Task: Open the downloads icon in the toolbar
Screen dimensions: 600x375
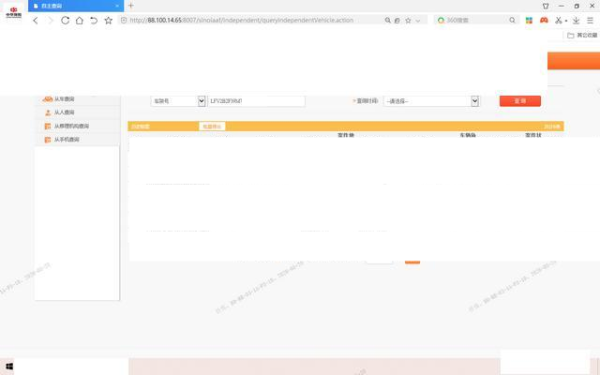Action: click(x=576, y=21)
